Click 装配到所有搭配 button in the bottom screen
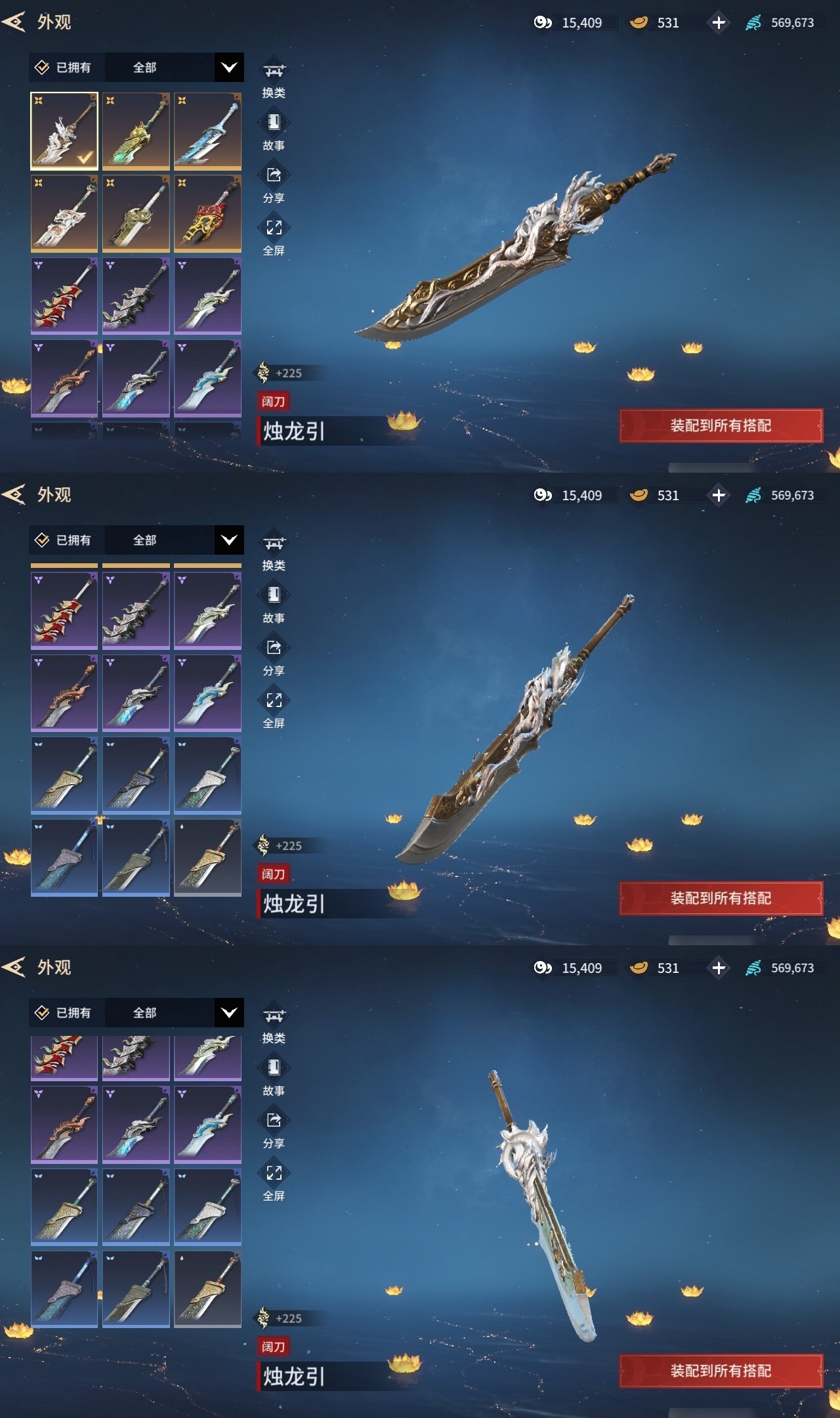This screenshot has width=840, height=1418. (x=721, y=1371)
